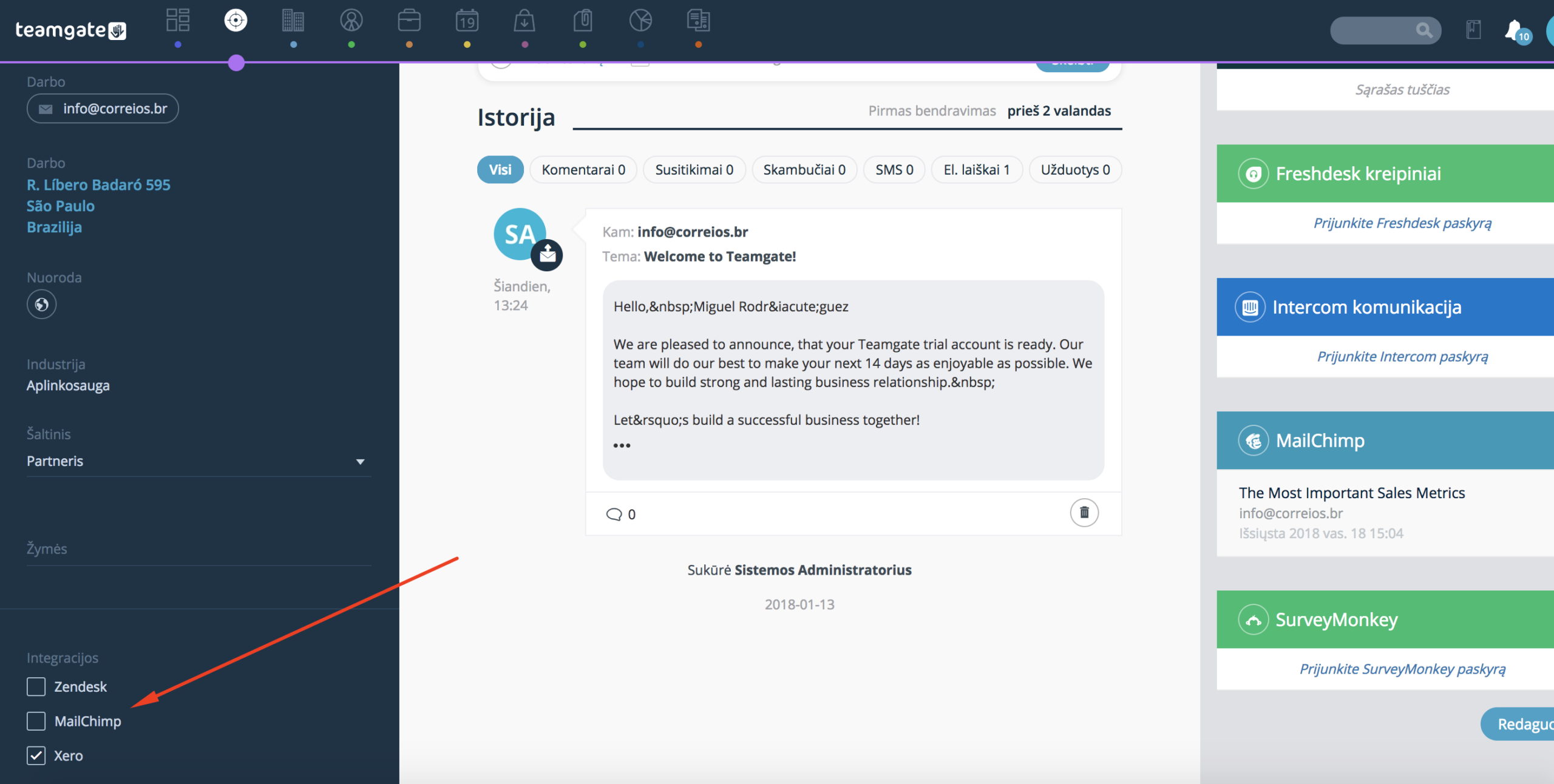
Task: Open the documents icon in top bar
Action: pos(698,21)
